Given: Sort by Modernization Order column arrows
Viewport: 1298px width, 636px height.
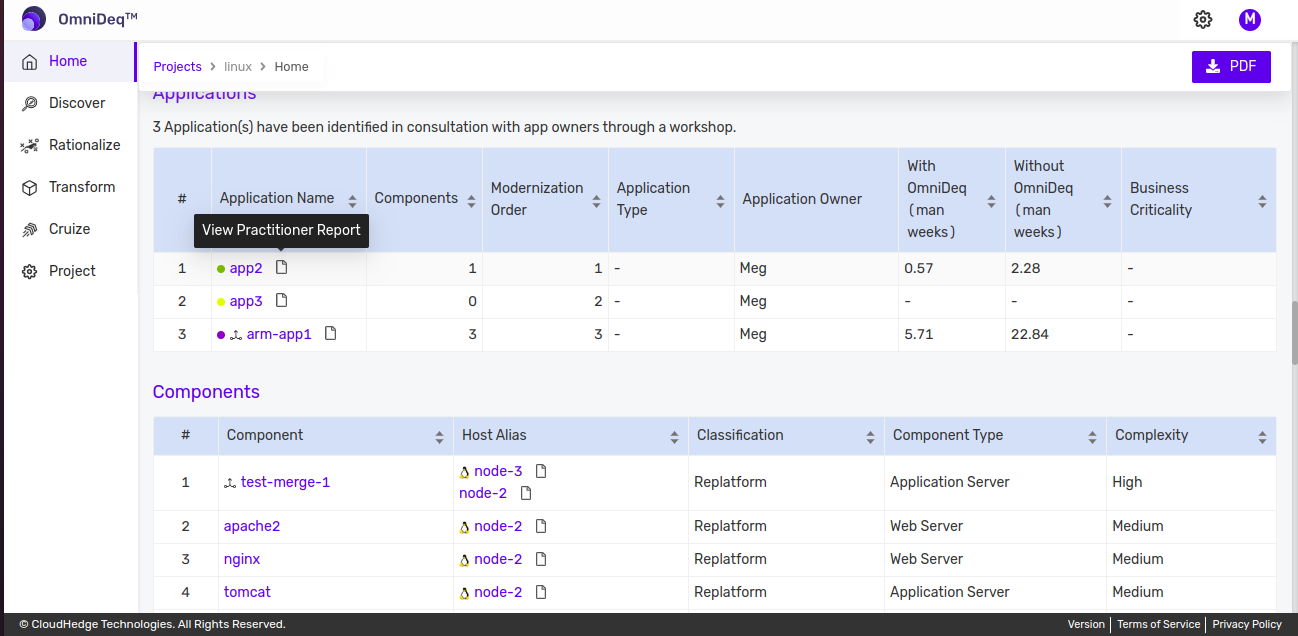Looking at the screenshot, I should tap(597, 199).
